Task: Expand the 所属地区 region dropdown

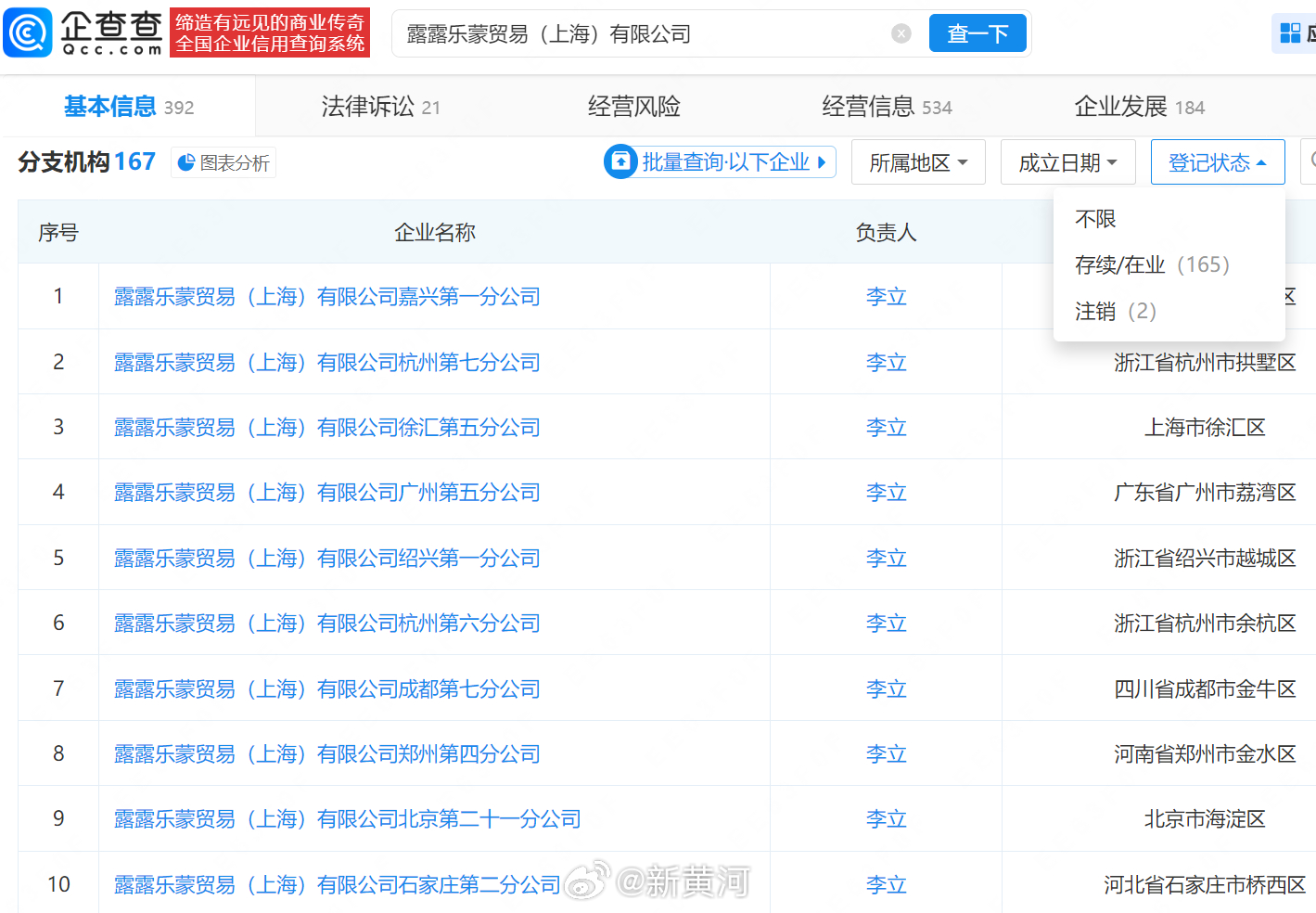Action: point(918,162)
